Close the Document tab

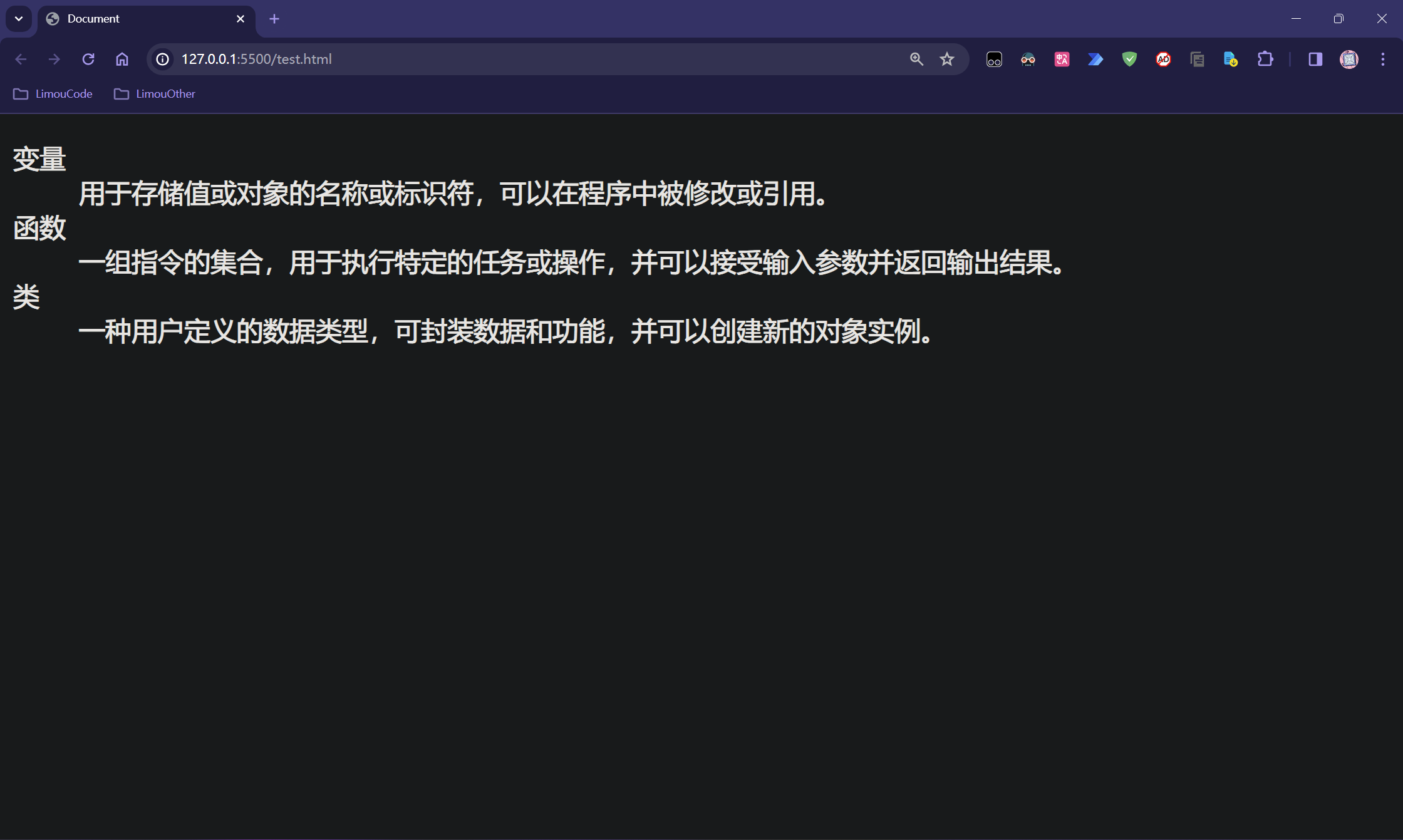[241, 19]
